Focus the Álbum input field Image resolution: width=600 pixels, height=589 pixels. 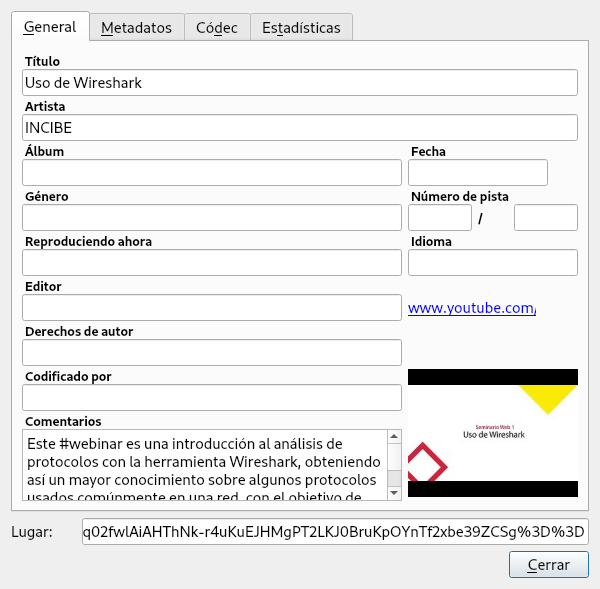tap(212, 173)
